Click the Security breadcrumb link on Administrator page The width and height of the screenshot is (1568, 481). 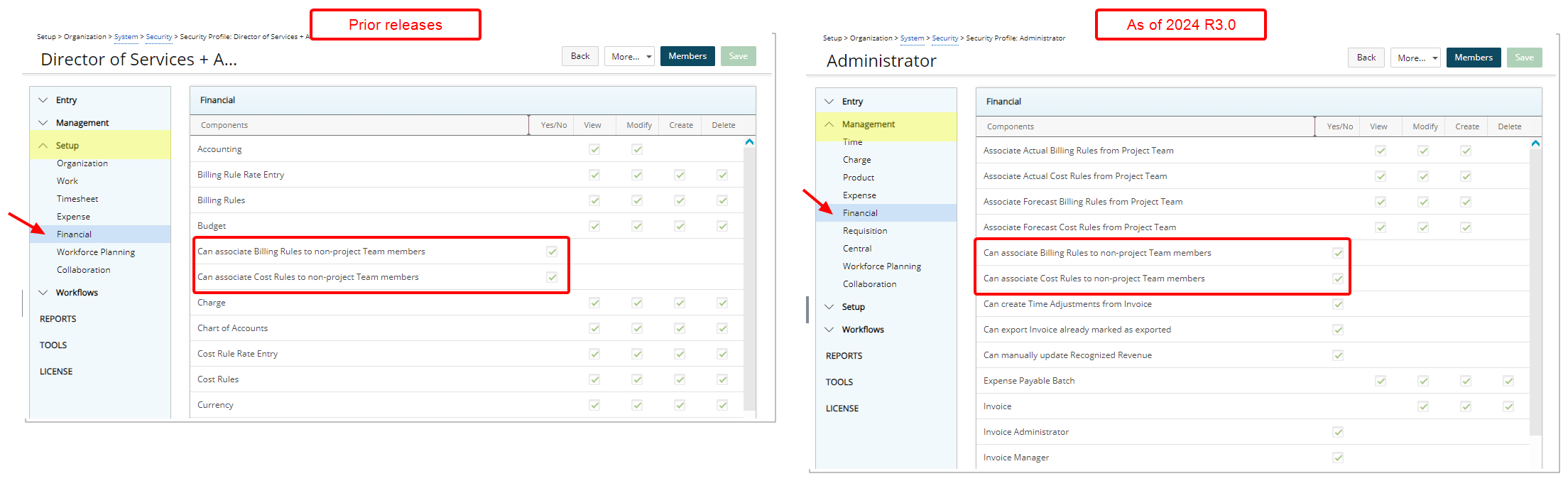click(944, 38)
